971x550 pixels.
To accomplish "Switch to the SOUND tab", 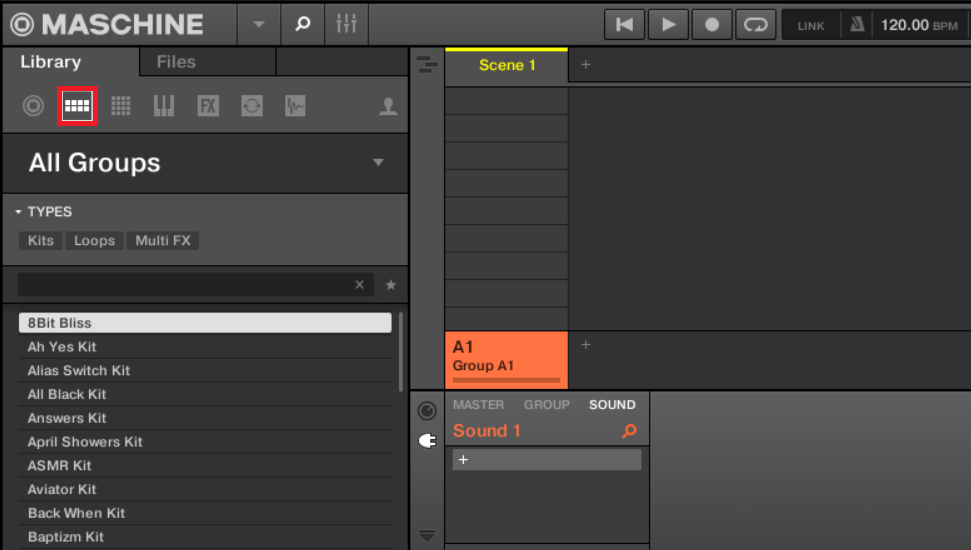I will tap(612, 404).
